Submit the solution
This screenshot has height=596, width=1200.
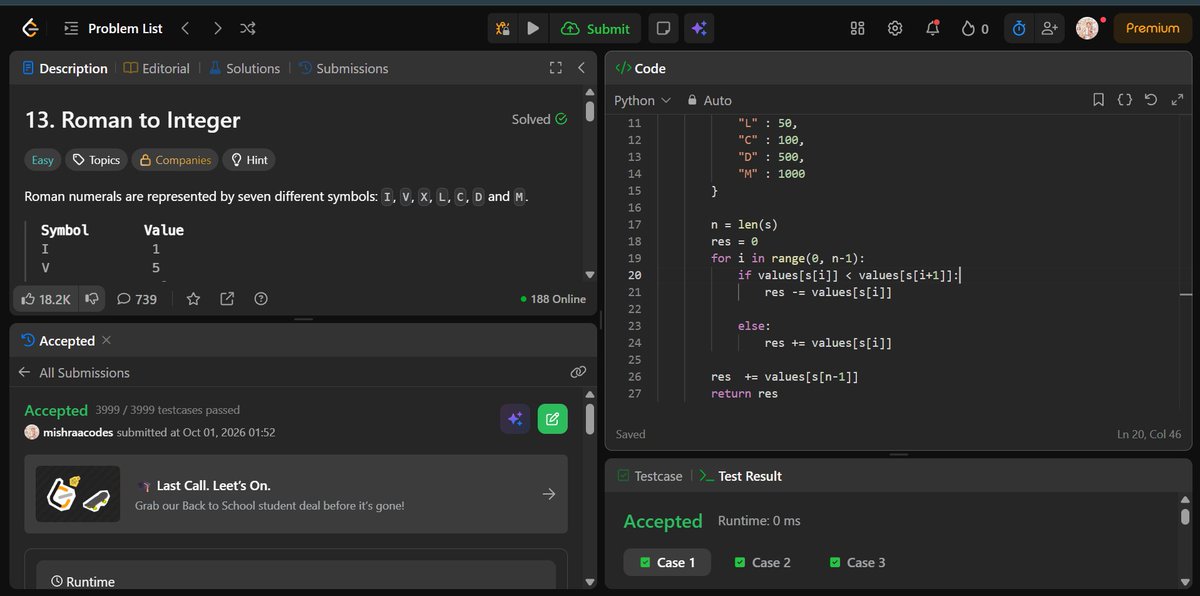point(596,29)
